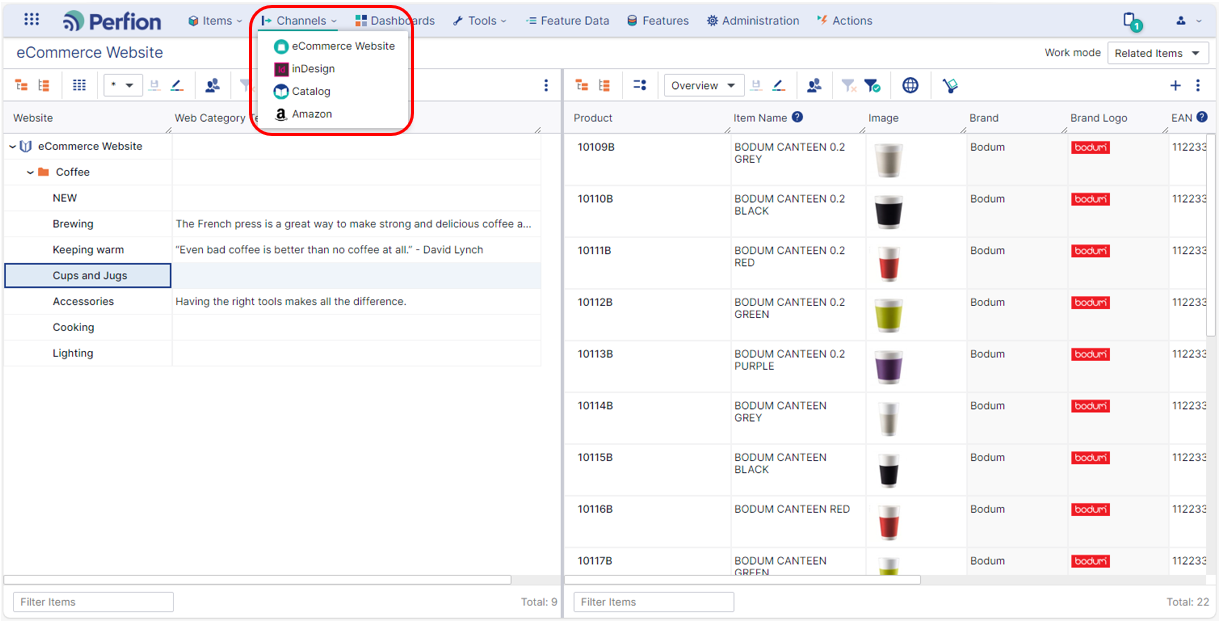Open the right panel three-dot menu
Image resolution: width=1222 pixels, height=621 pixels.
pyautogui.click(x=1198, y=85)
